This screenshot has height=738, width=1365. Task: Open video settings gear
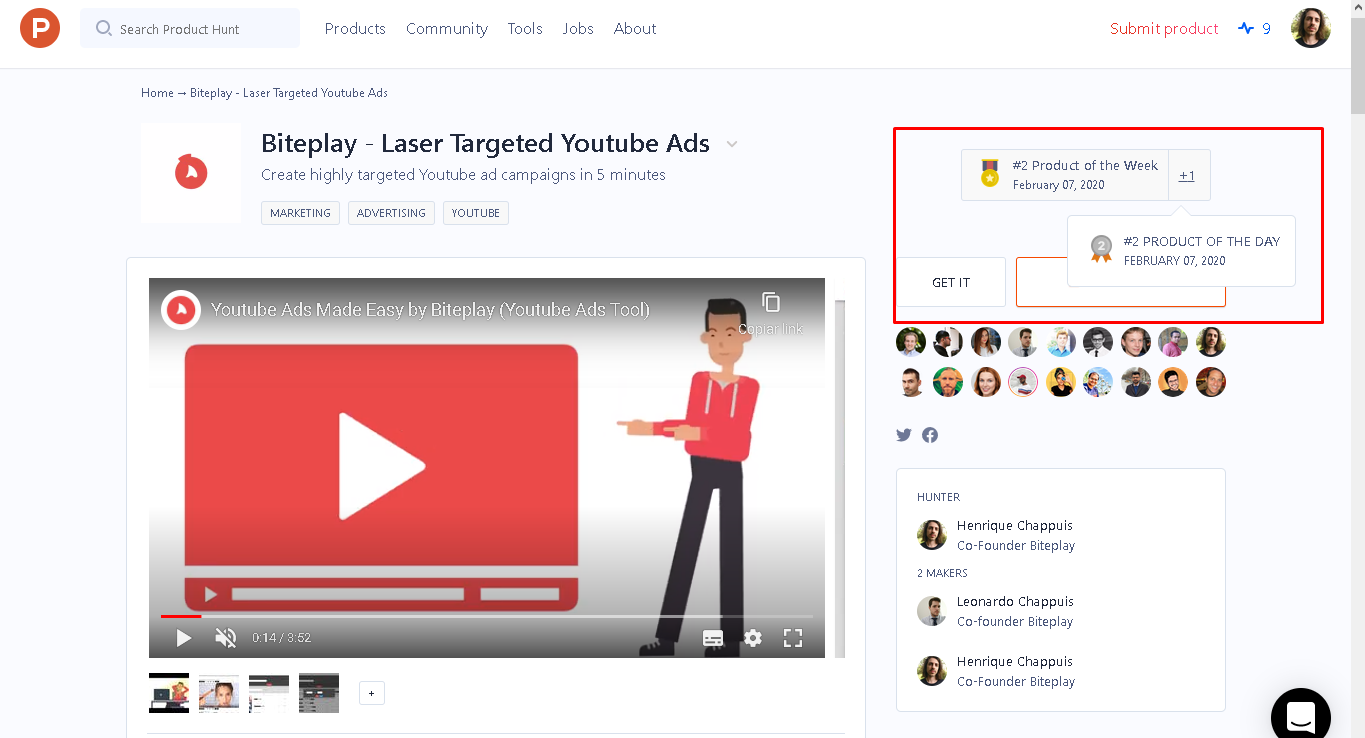click(x=753, y=638)
